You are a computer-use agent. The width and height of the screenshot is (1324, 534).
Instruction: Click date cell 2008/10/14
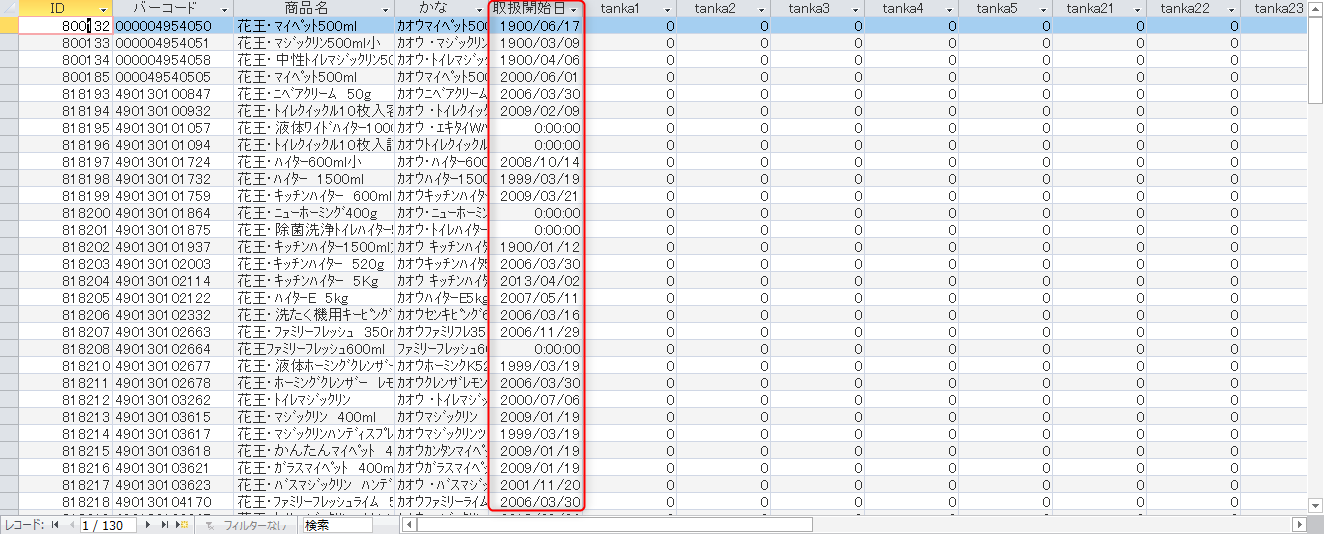point(536,162)
